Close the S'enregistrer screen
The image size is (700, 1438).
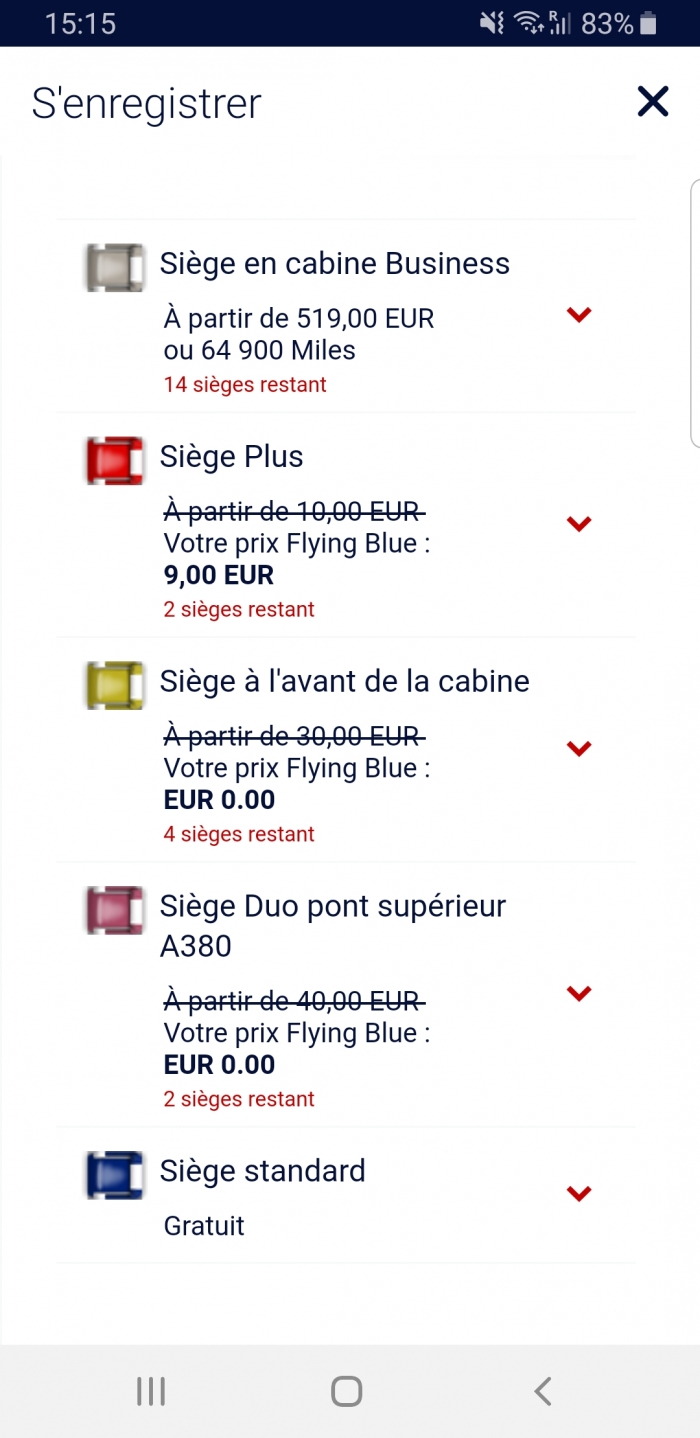coord(652,101)
